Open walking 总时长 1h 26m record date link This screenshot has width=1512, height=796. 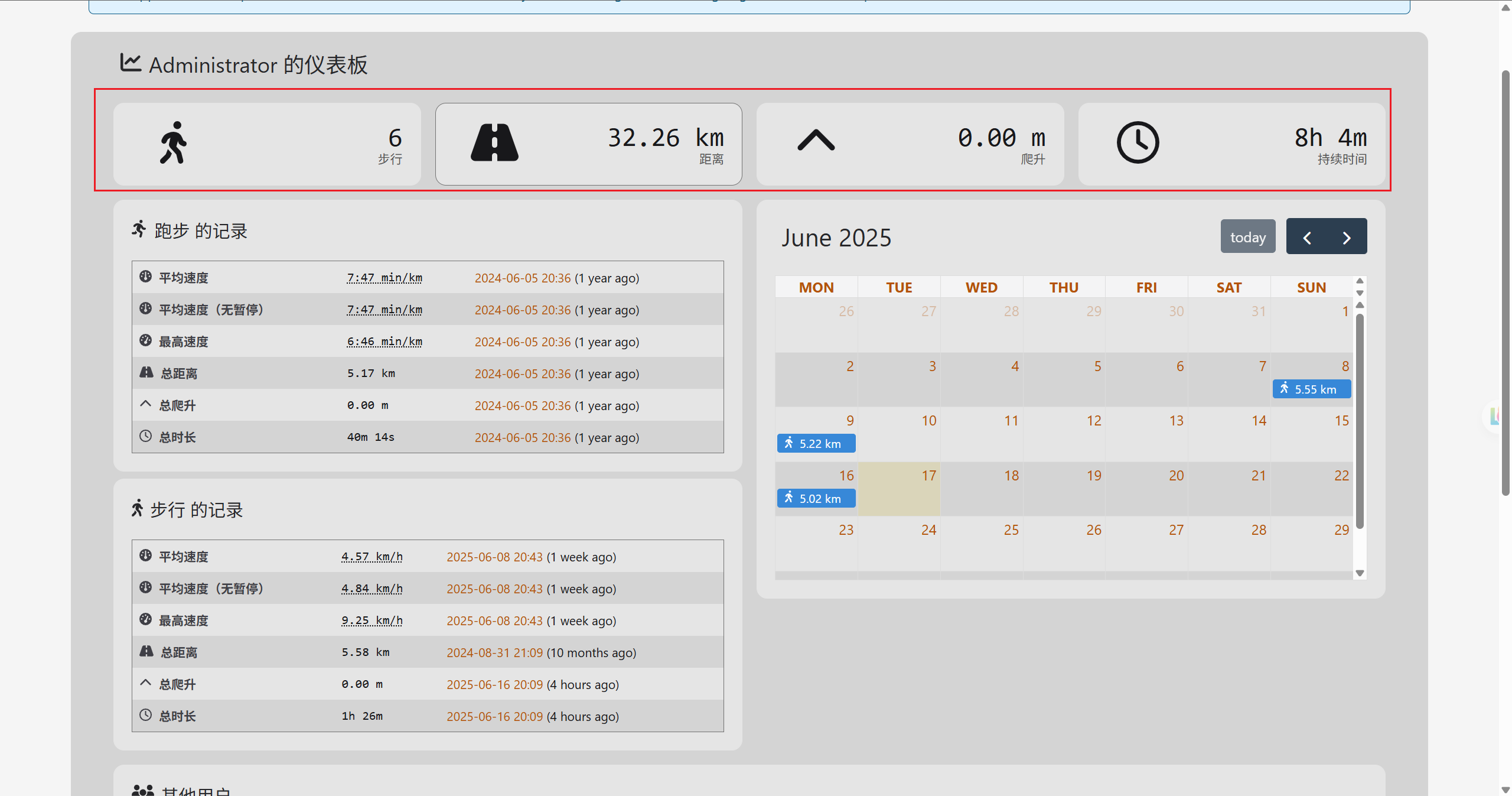[494, 716]
